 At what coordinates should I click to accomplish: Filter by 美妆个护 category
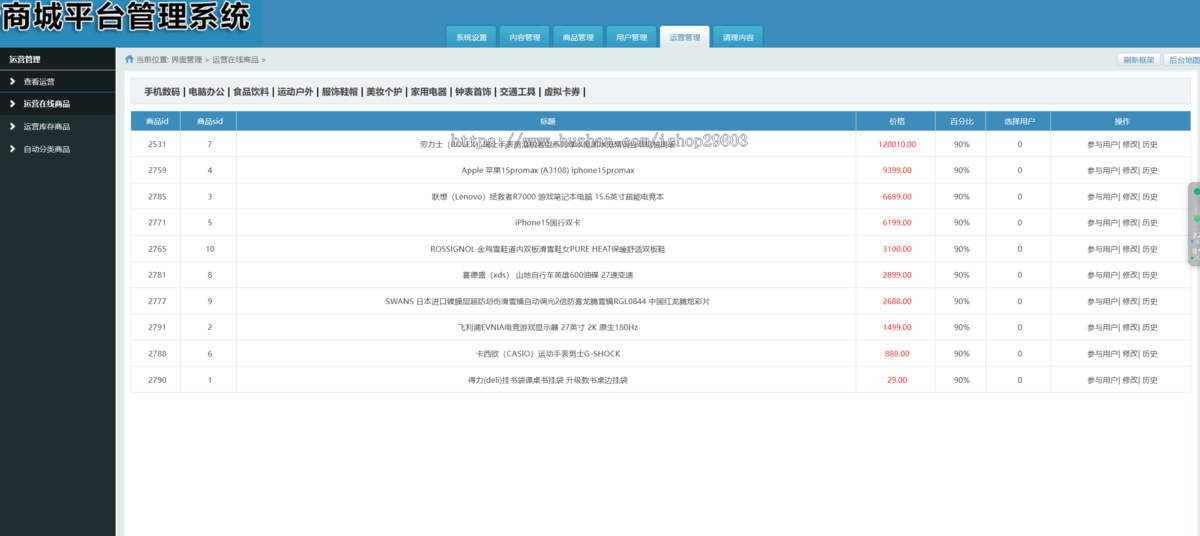tap(384, 91)
